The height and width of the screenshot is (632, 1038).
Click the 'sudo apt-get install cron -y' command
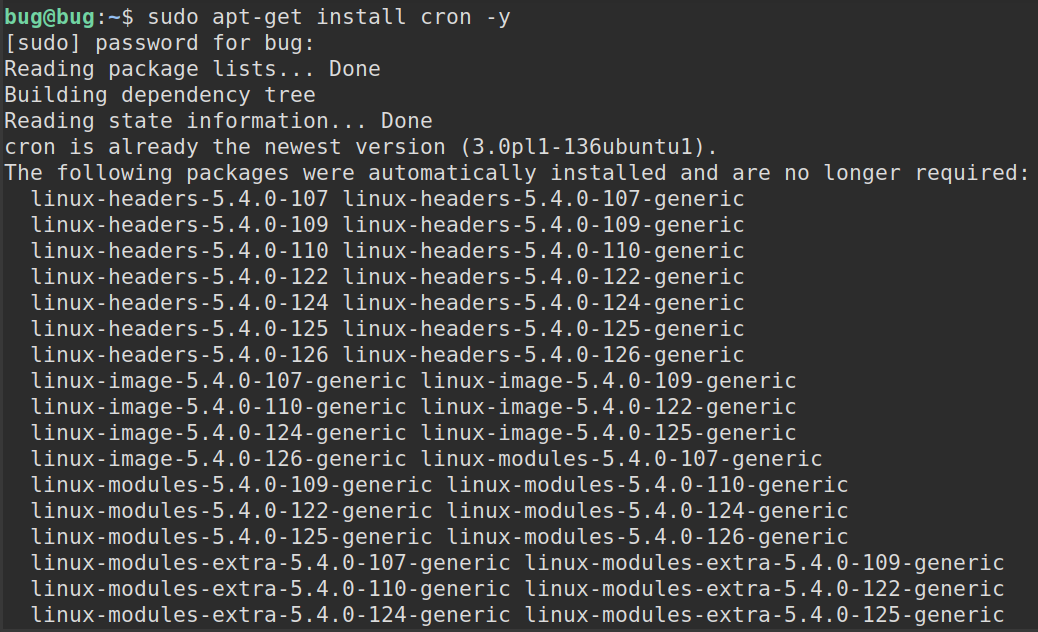click(x=329, y=17)
